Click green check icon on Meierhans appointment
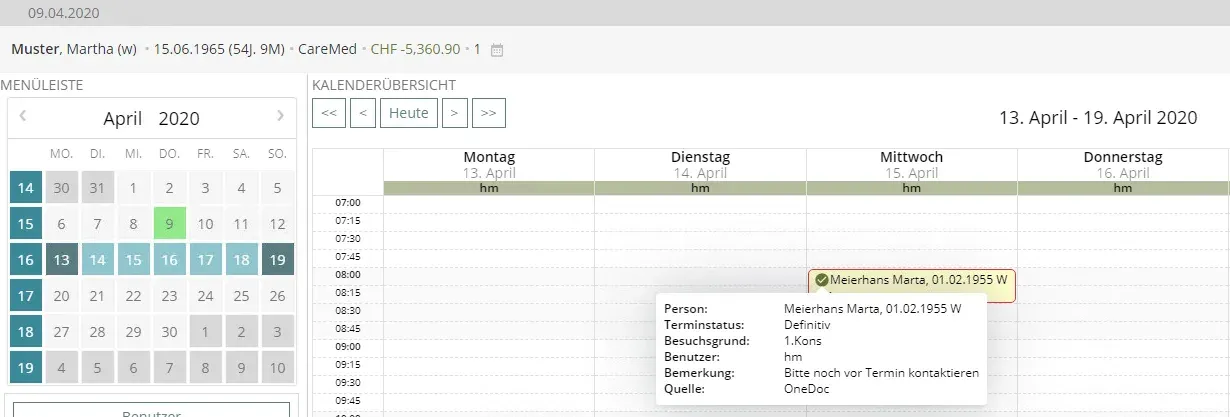The image size is (1230, 417). coord(821,280)
